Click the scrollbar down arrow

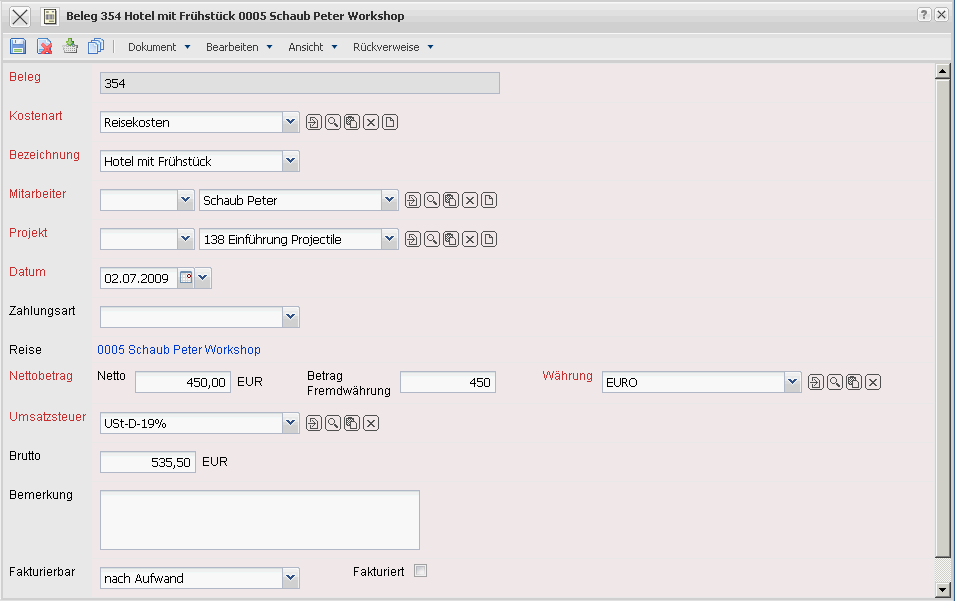943,589
